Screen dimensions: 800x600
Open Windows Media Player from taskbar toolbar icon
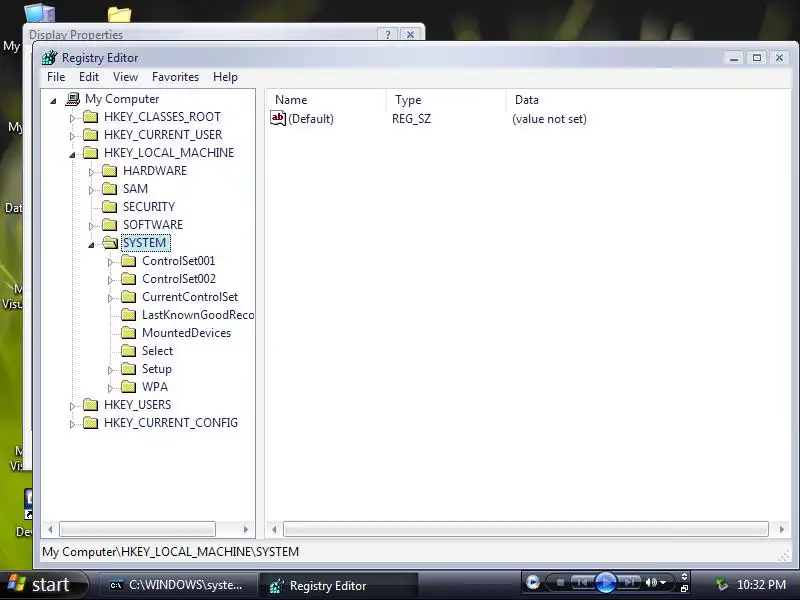(x=533, y=582)
